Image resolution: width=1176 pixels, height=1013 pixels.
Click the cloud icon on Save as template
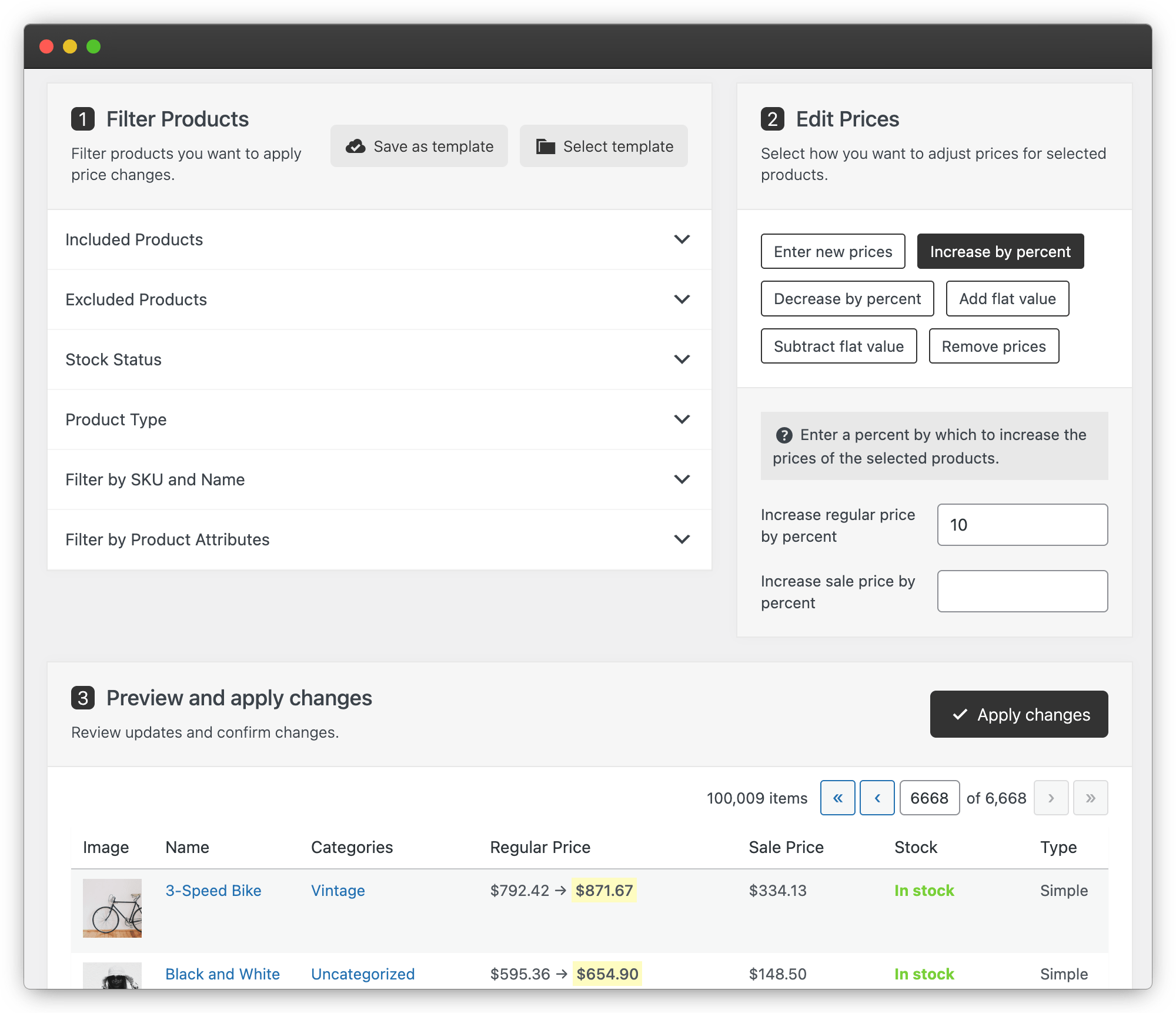click(x=357, y=146)
